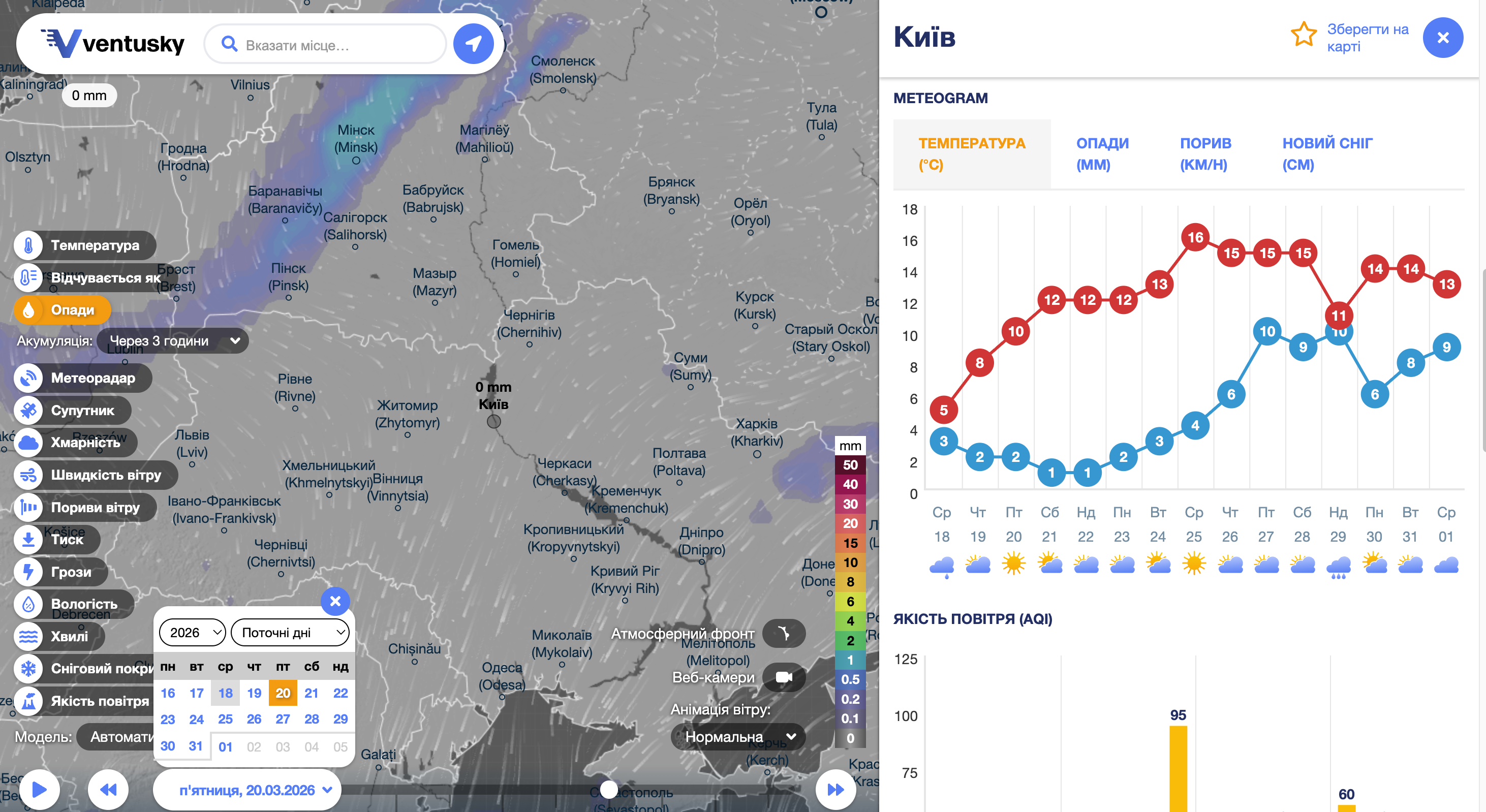The width and height of the screenshot is (1486, 812).
Task: Open the Анімація вітру 'Нормальна' dropdown
Action: pyautogui.click(x=738, y=736)
